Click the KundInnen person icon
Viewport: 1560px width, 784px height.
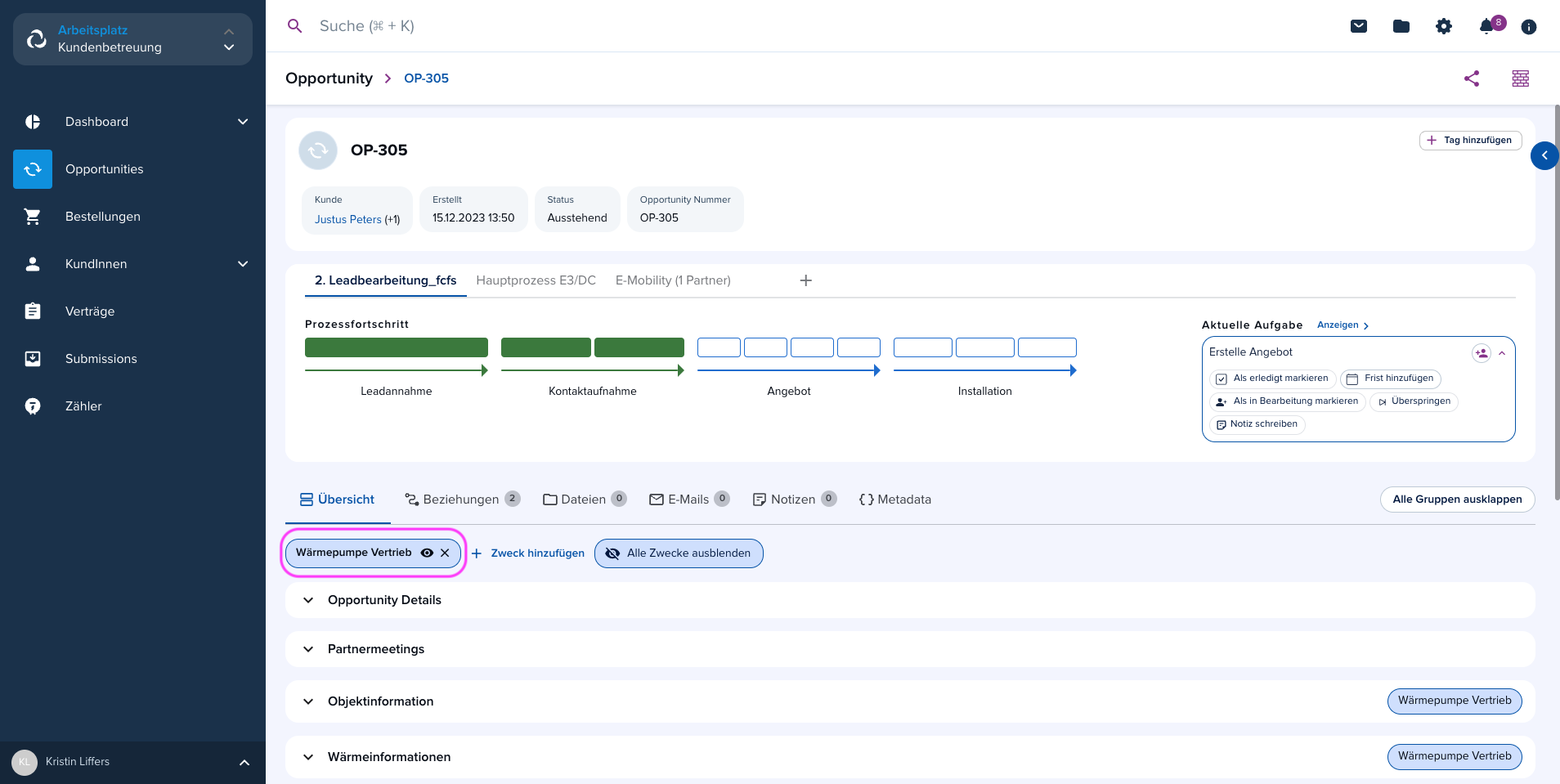click(33, 264)
